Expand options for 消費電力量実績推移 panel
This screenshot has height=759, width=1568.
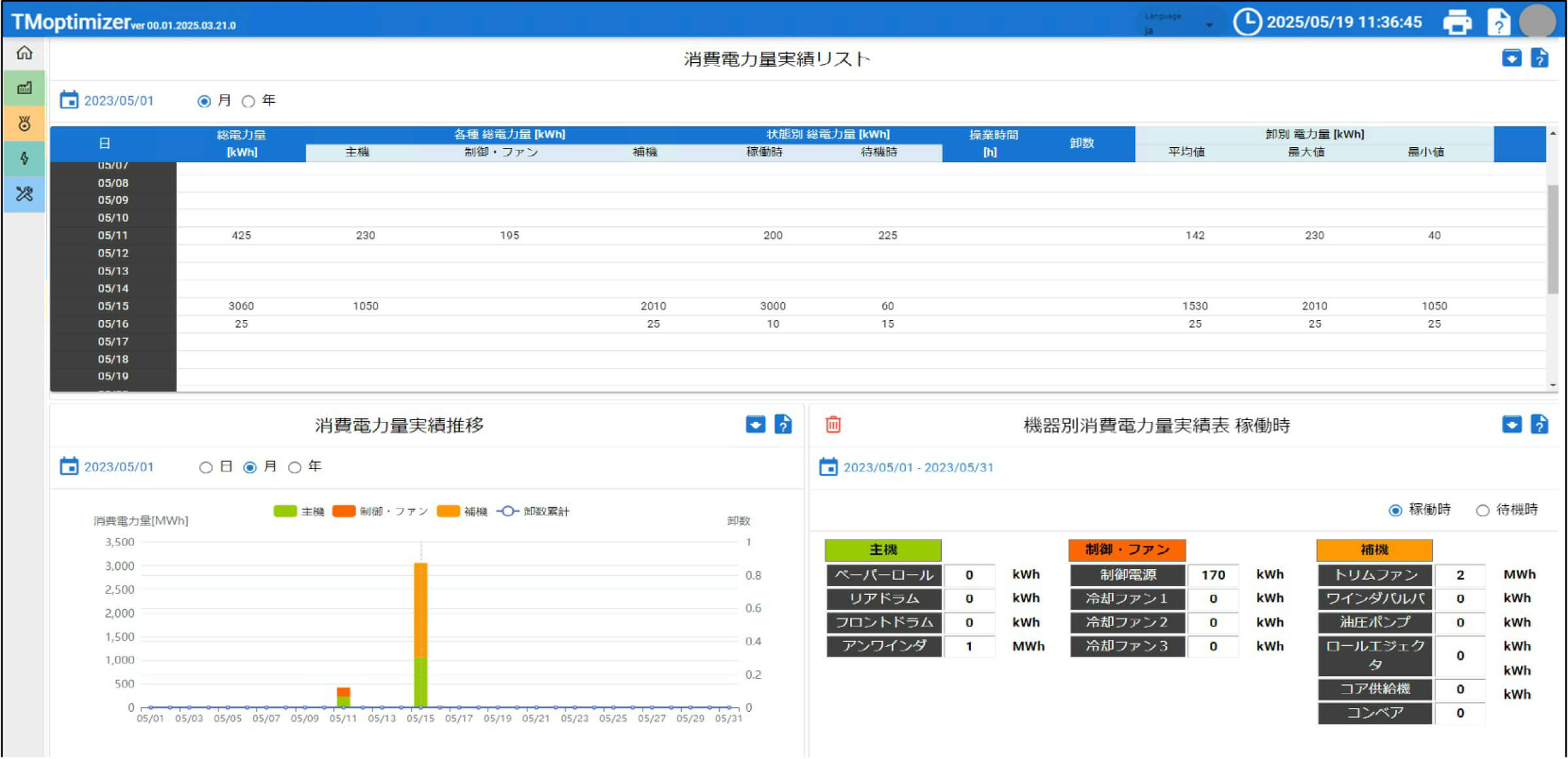tap(755, 424)
